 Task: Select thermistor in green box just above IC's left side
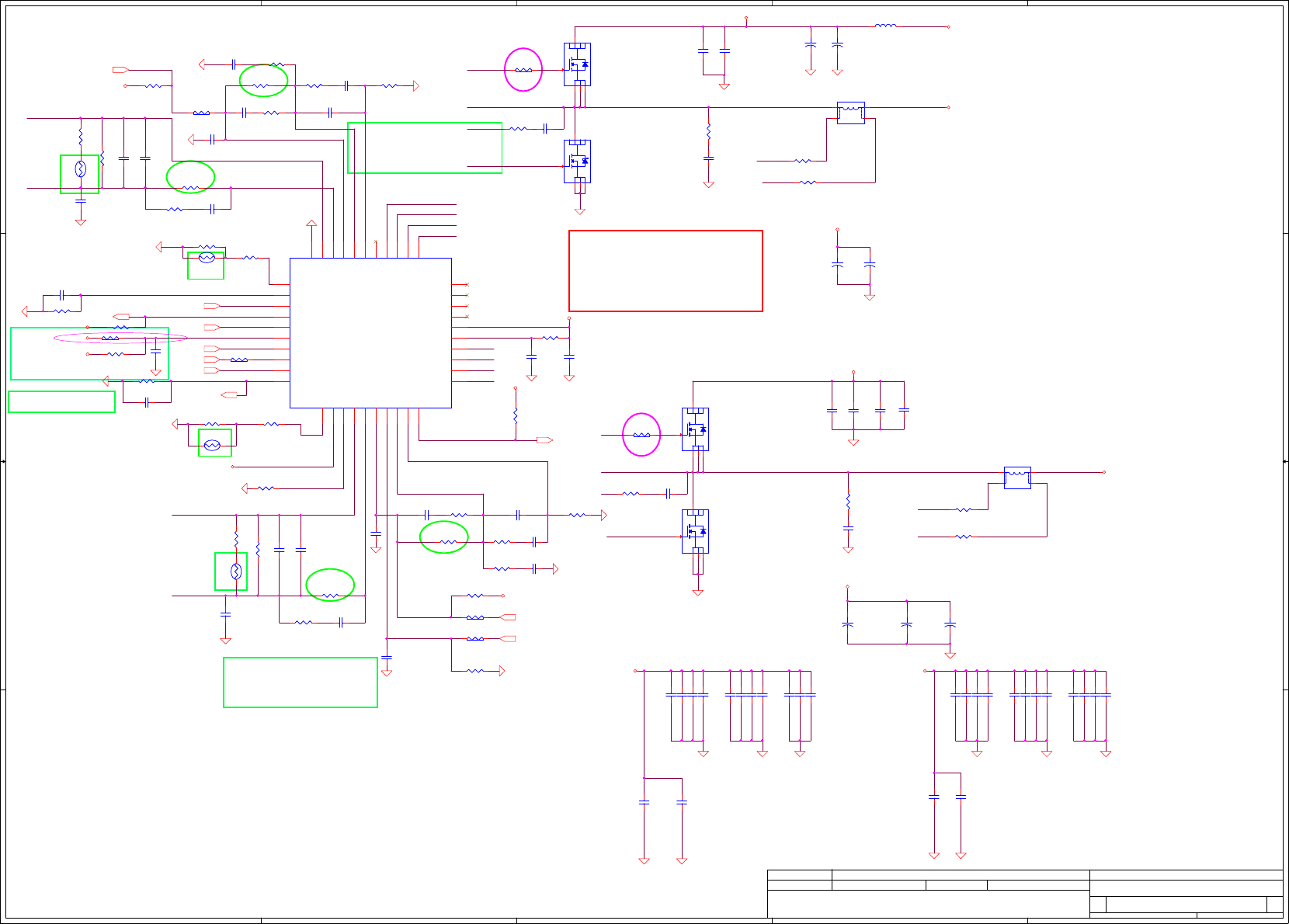click(x=207, y=258)
